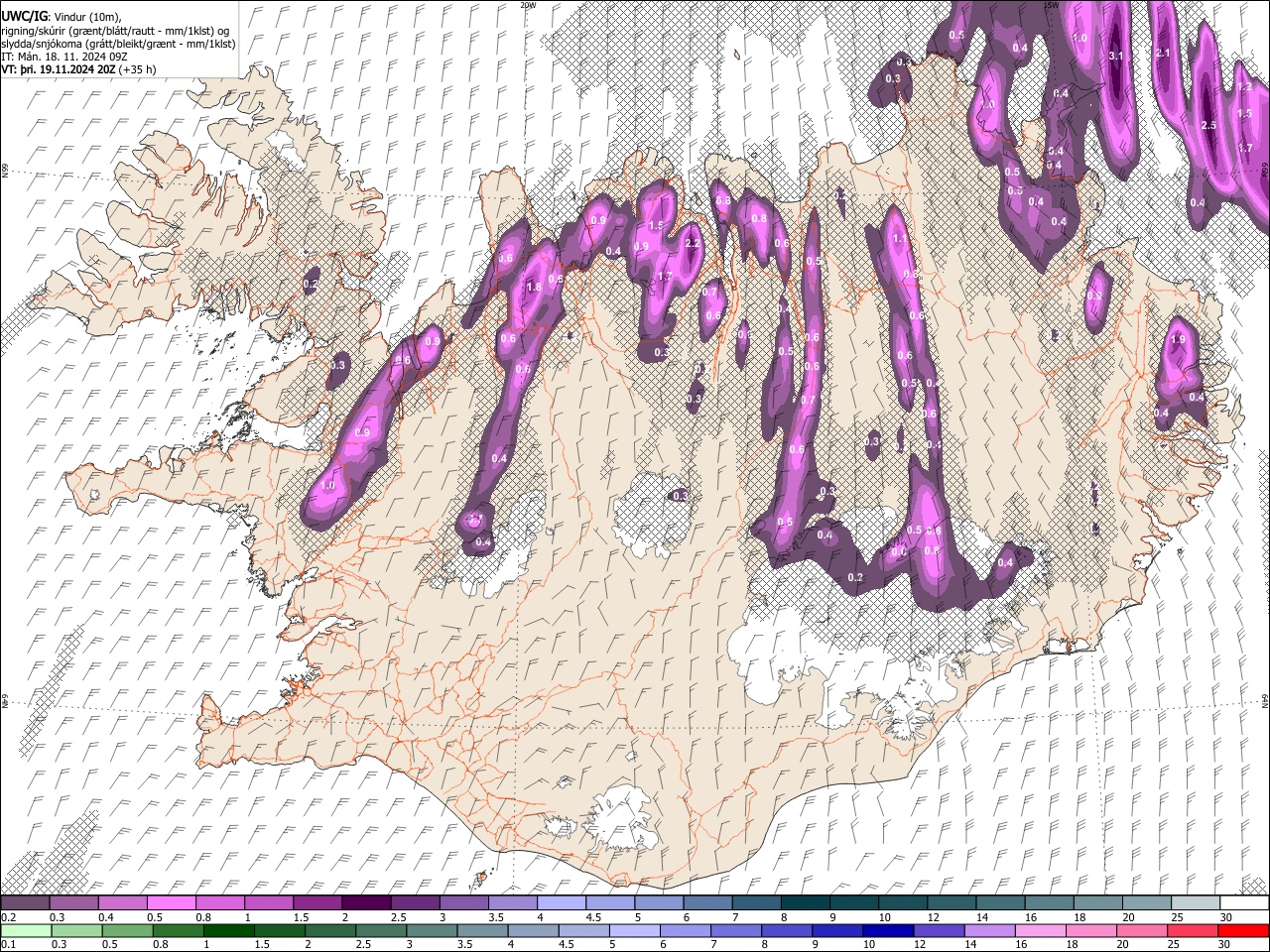
Task: Click the 1.1 snowfall value on the map
Action: [x=899, y=238]
